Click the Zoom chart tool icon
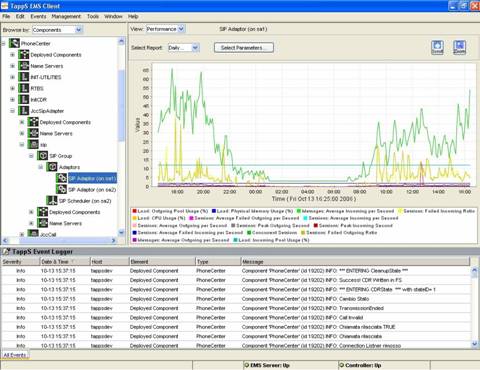Screen dimensions: 480x370 pos(459,48)
